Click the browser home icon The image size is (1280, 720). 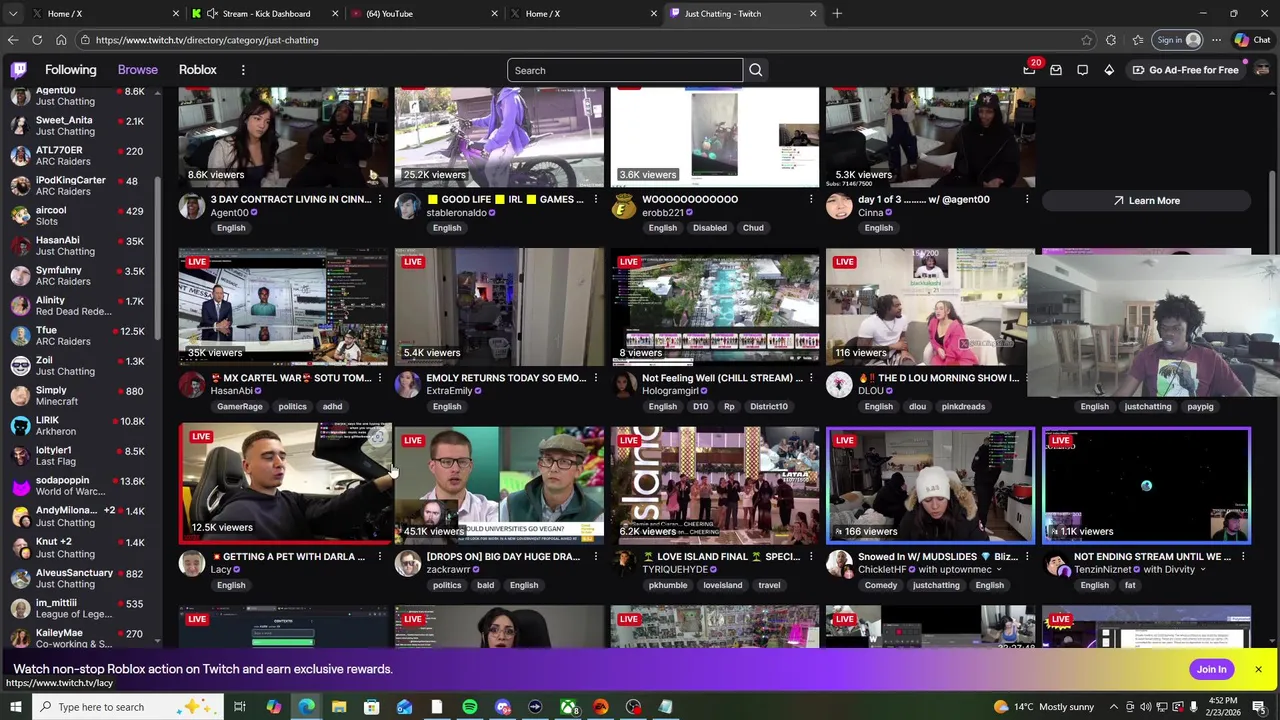(x=61, y=40)
